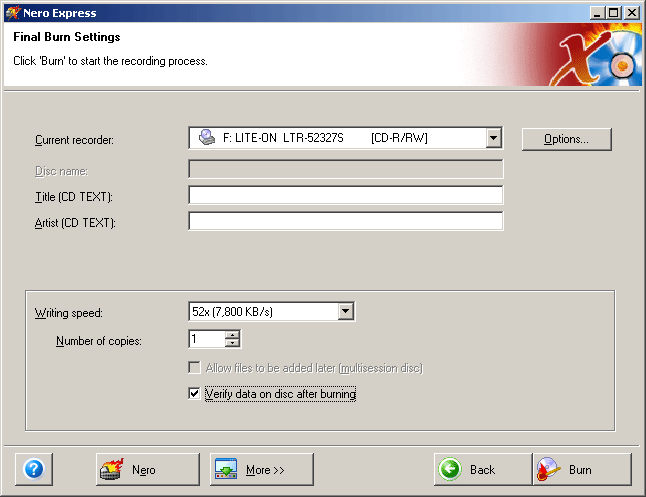Click the Artist (CD TEXT) input field

pyautogui.click(x=345, y=221)
